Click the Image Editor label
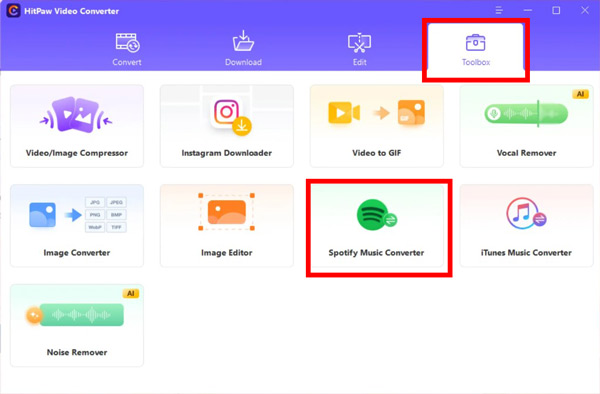 [x=227, y=253]
